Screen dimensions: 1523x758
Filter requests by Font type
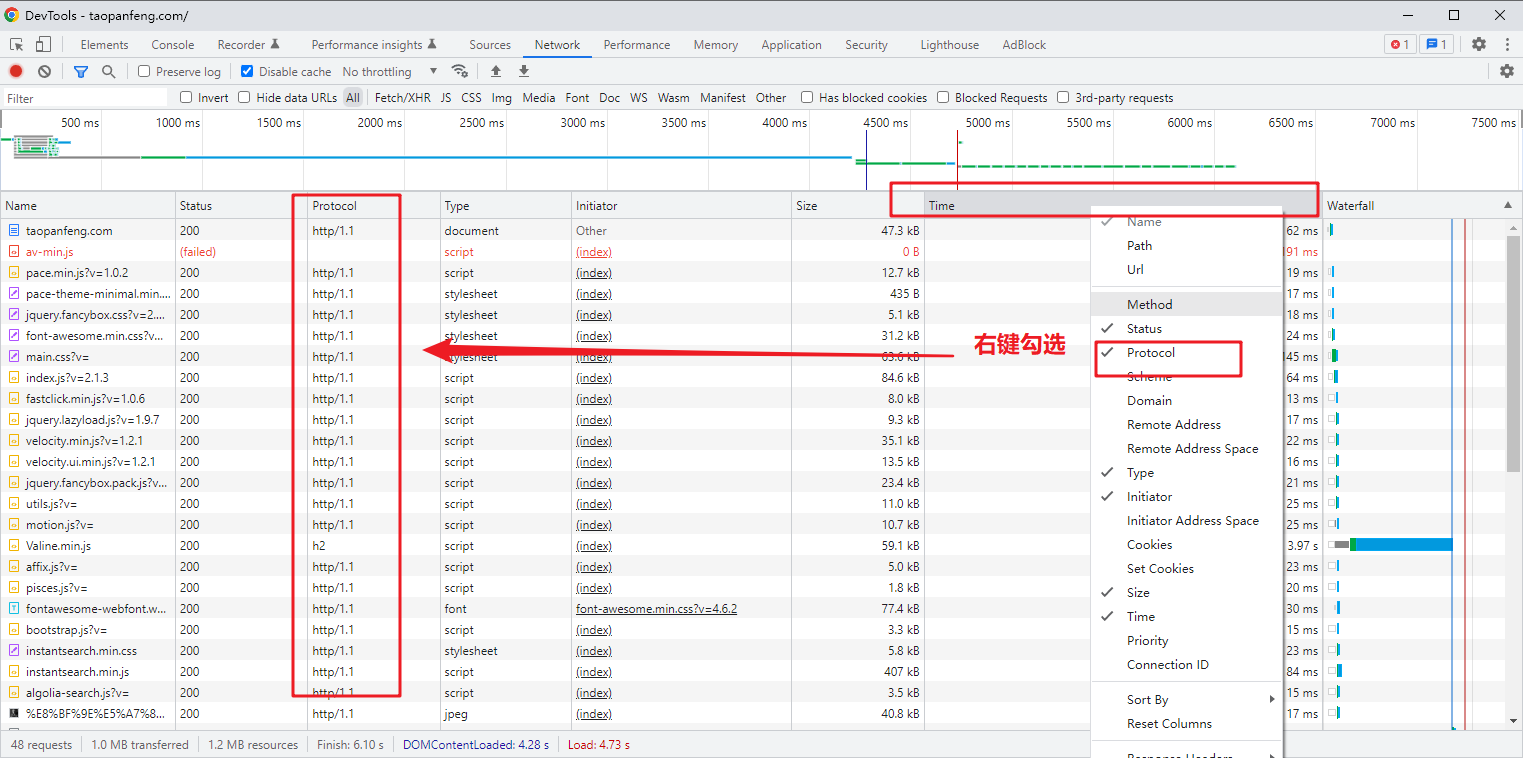click(577, 97)
